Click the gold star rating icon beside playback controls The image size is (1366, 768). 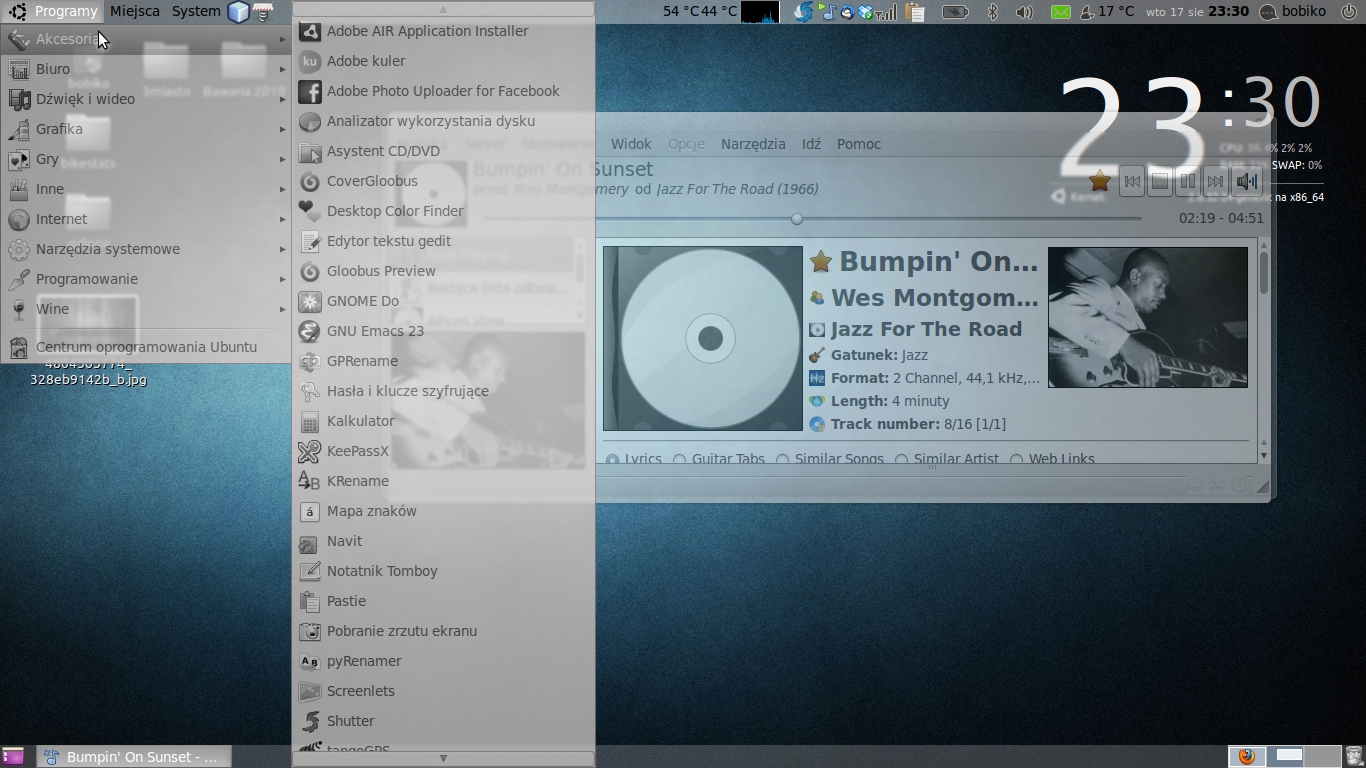1100,181
